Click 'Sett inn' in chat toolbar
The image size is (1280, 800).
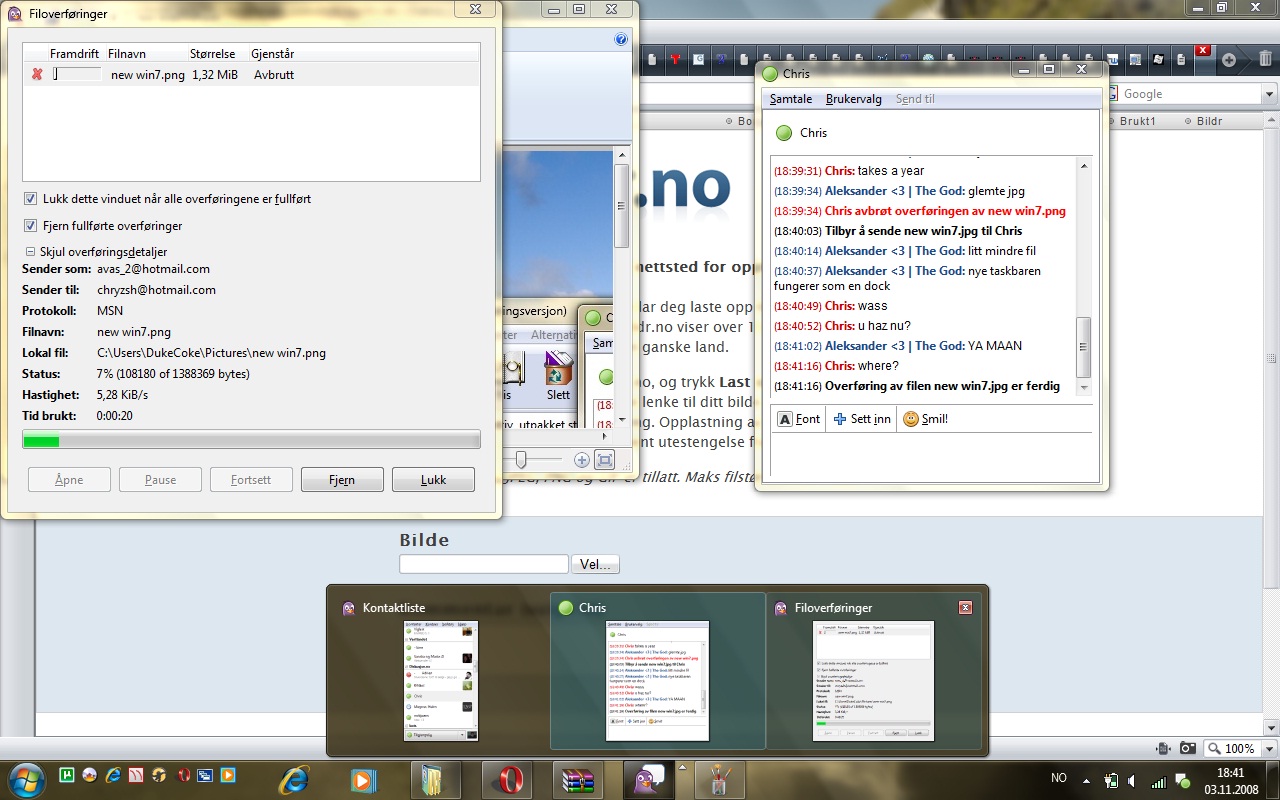click(862, 419)
